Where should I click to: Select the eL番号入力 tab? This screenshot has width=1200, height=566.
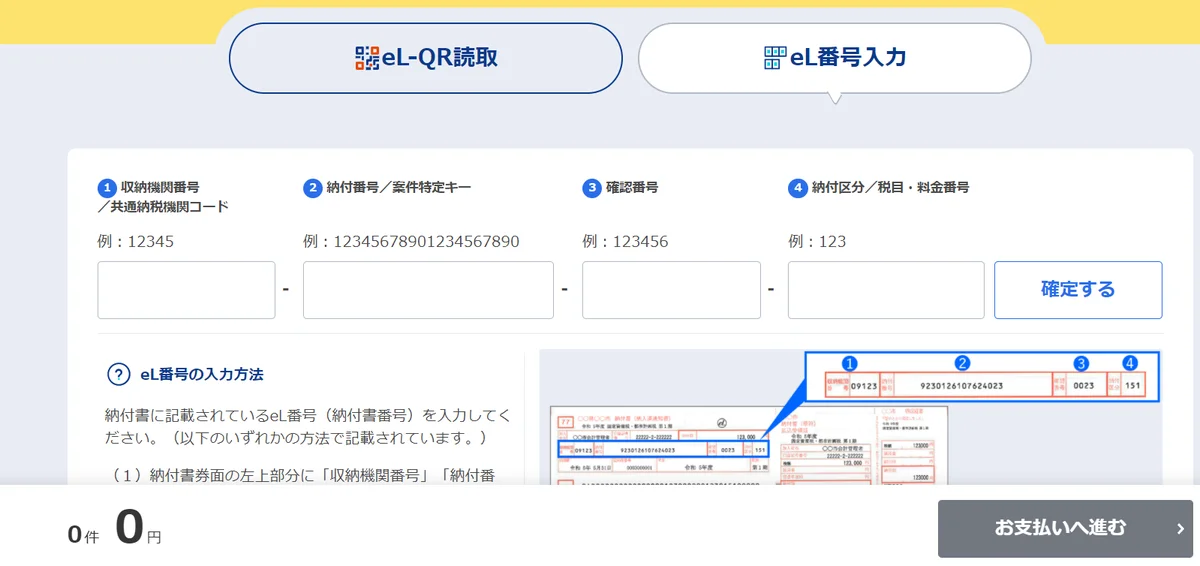(835, 58)
